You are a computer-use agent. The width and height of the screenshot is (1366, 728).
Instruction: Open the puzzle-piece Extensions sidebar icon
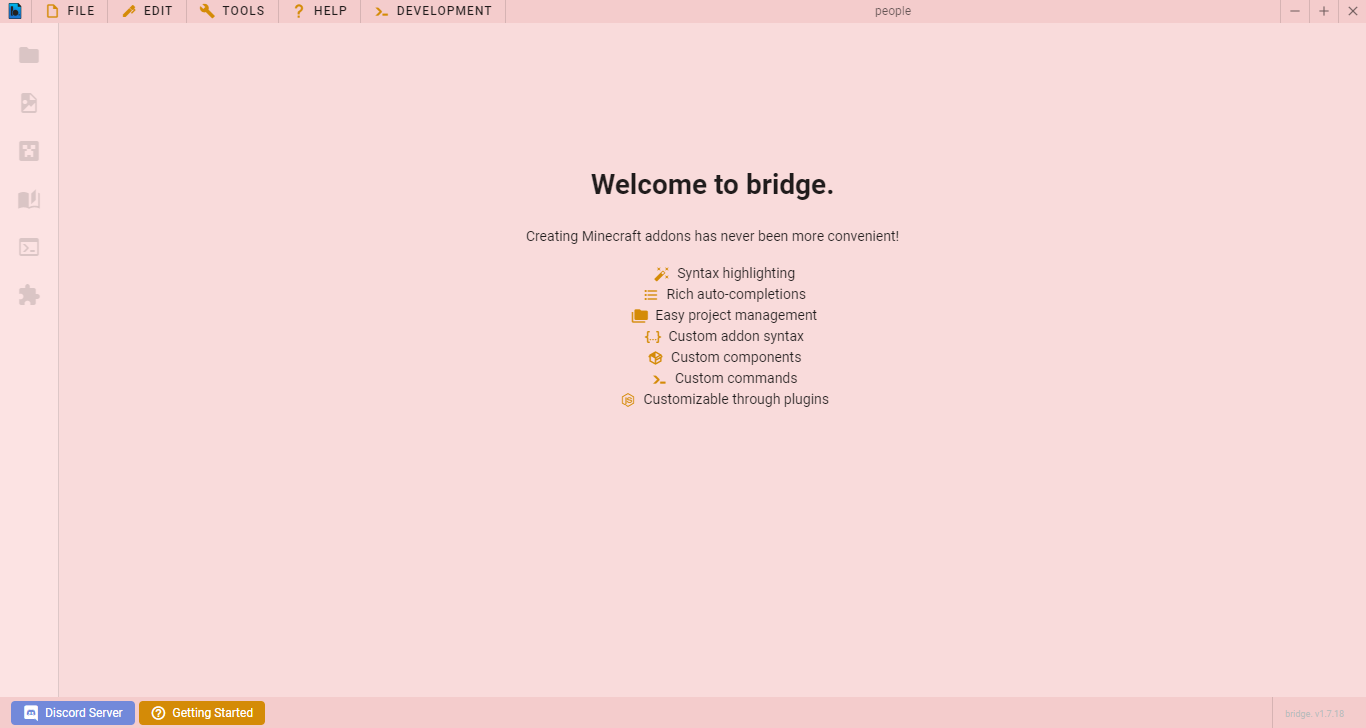click(29, 295)
